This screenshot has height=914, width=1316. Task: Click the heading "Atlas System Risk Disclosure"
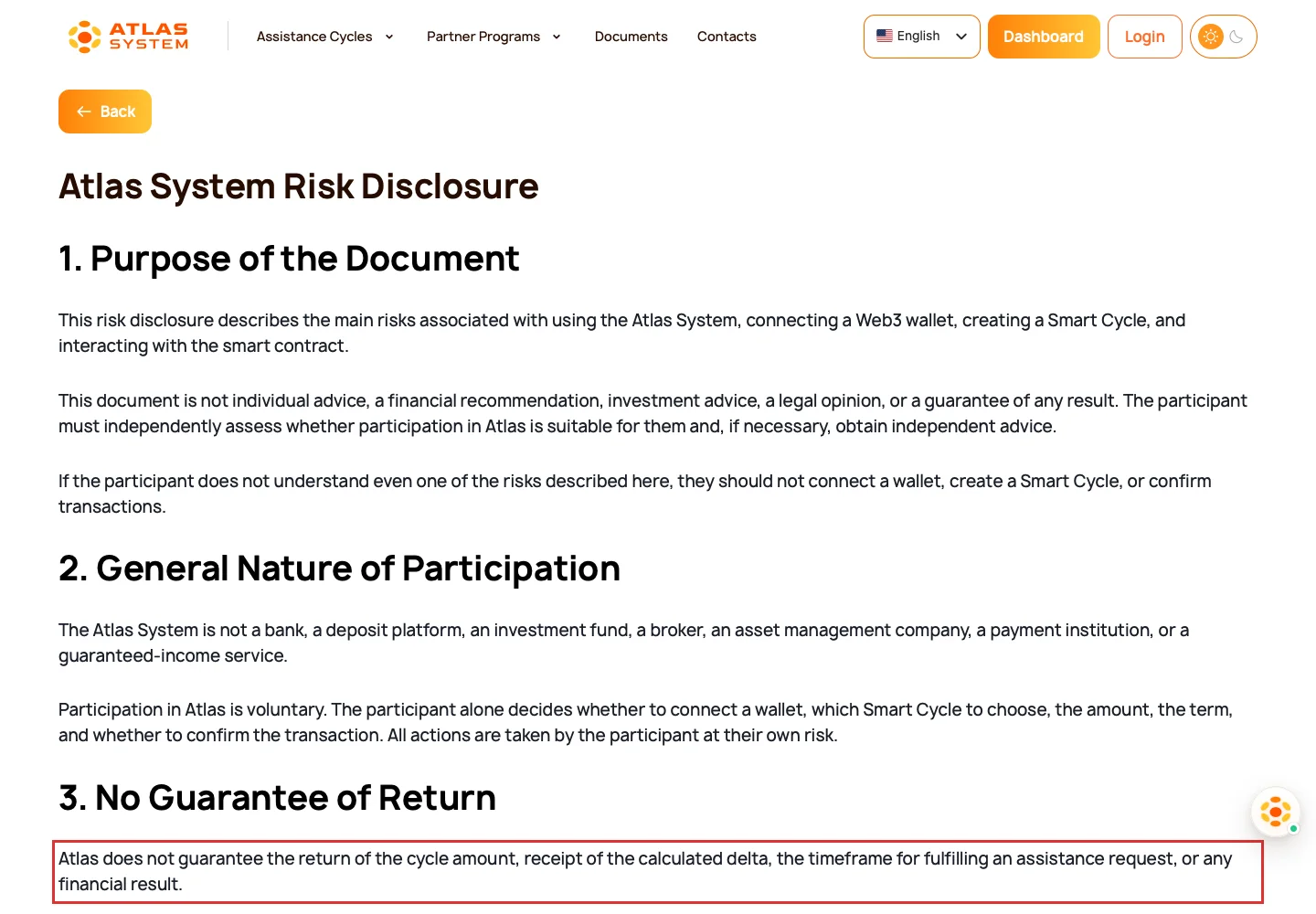pos(299,186)
